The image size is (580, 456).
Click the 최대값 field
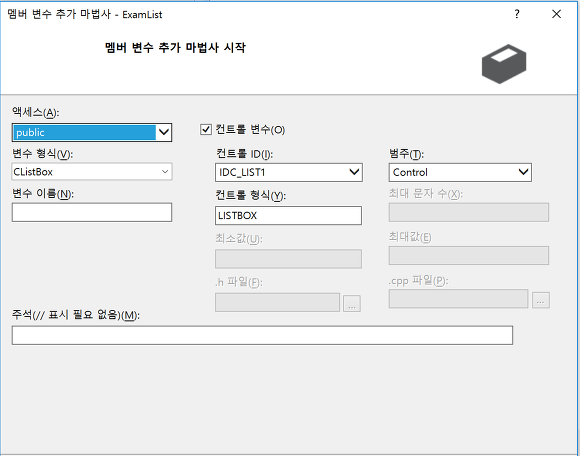(x=469, y=255)
